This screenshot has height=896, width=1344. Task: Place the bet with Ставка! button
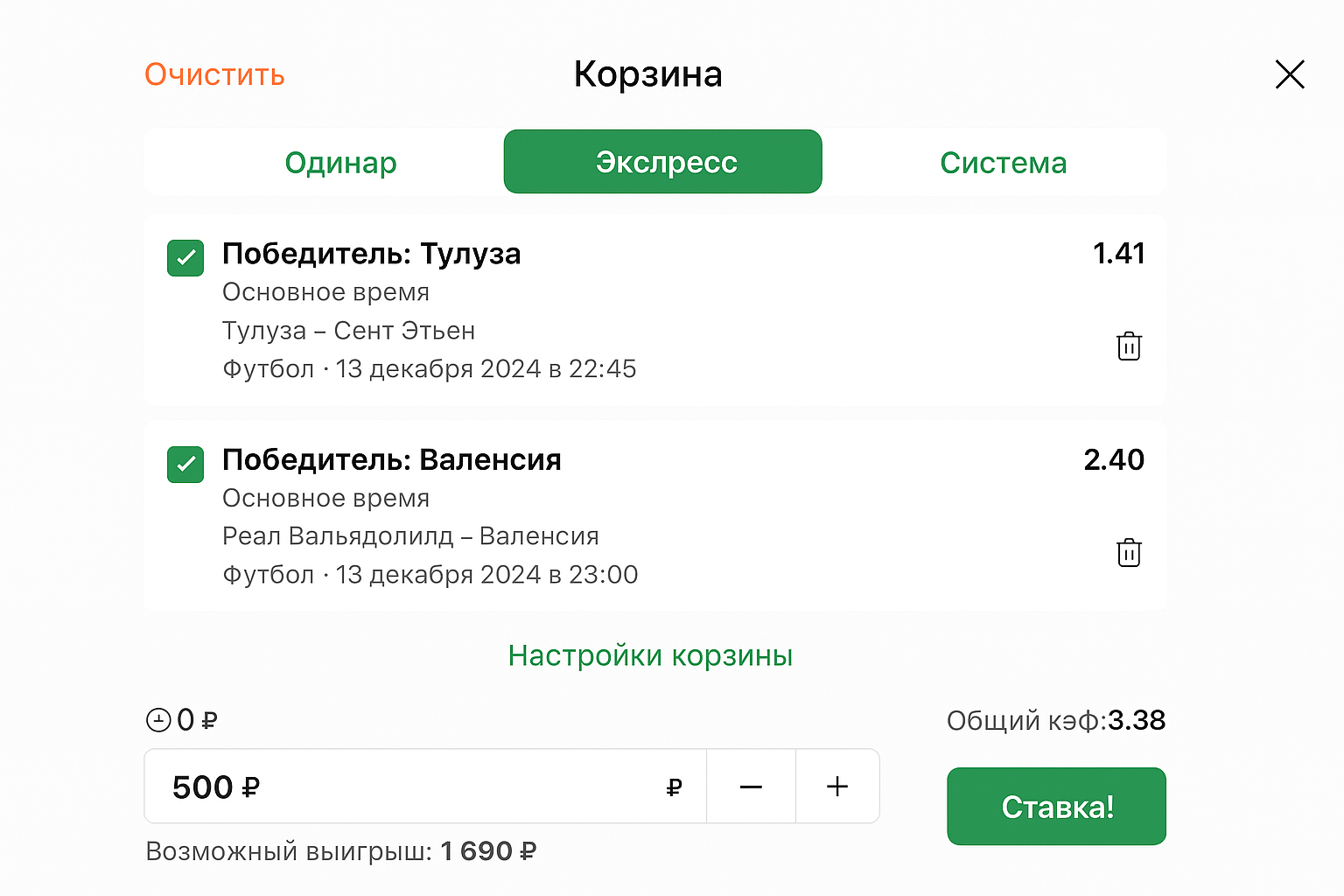pos(1056,807)
